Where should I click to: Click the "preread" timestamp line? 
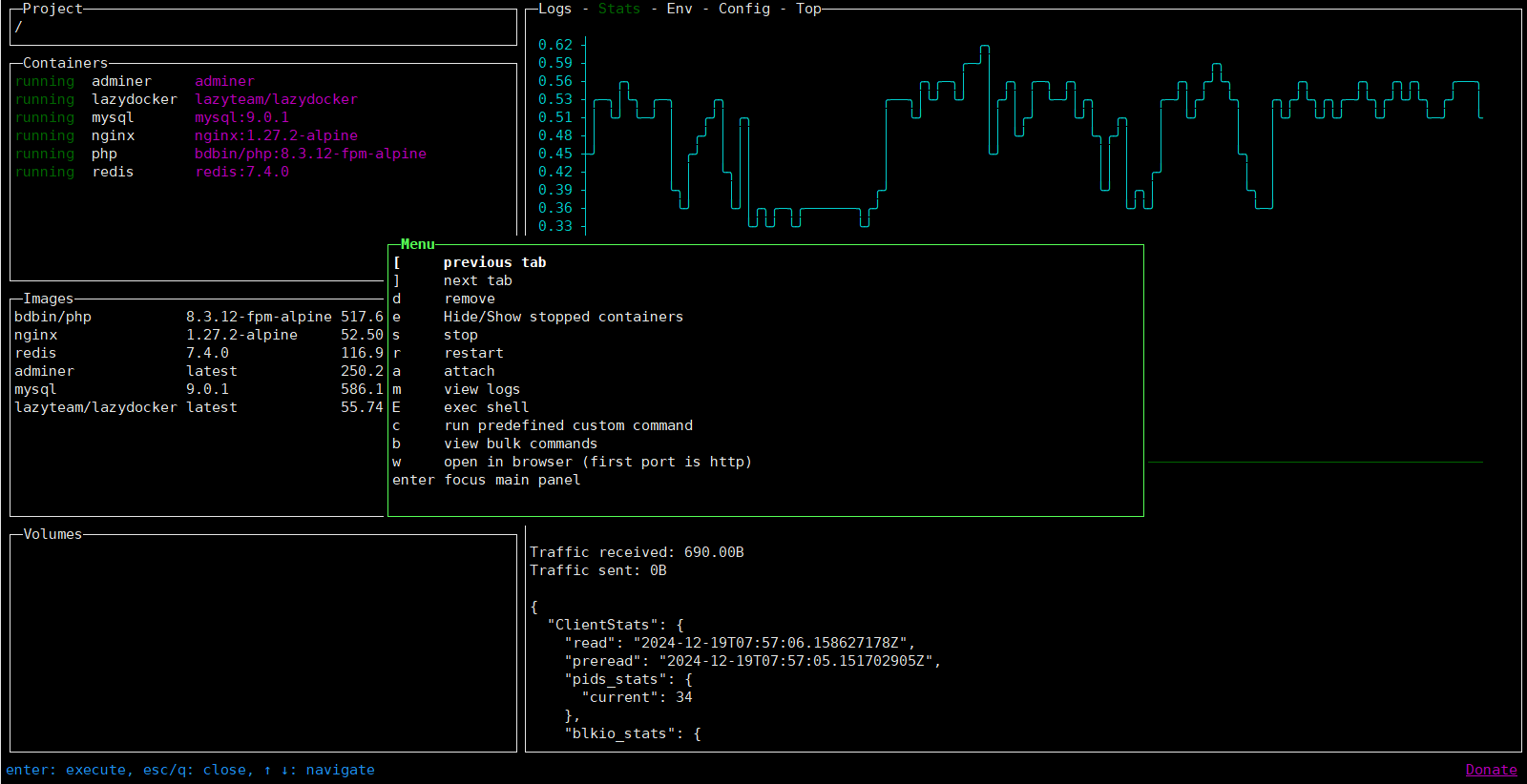click(753, 661)
